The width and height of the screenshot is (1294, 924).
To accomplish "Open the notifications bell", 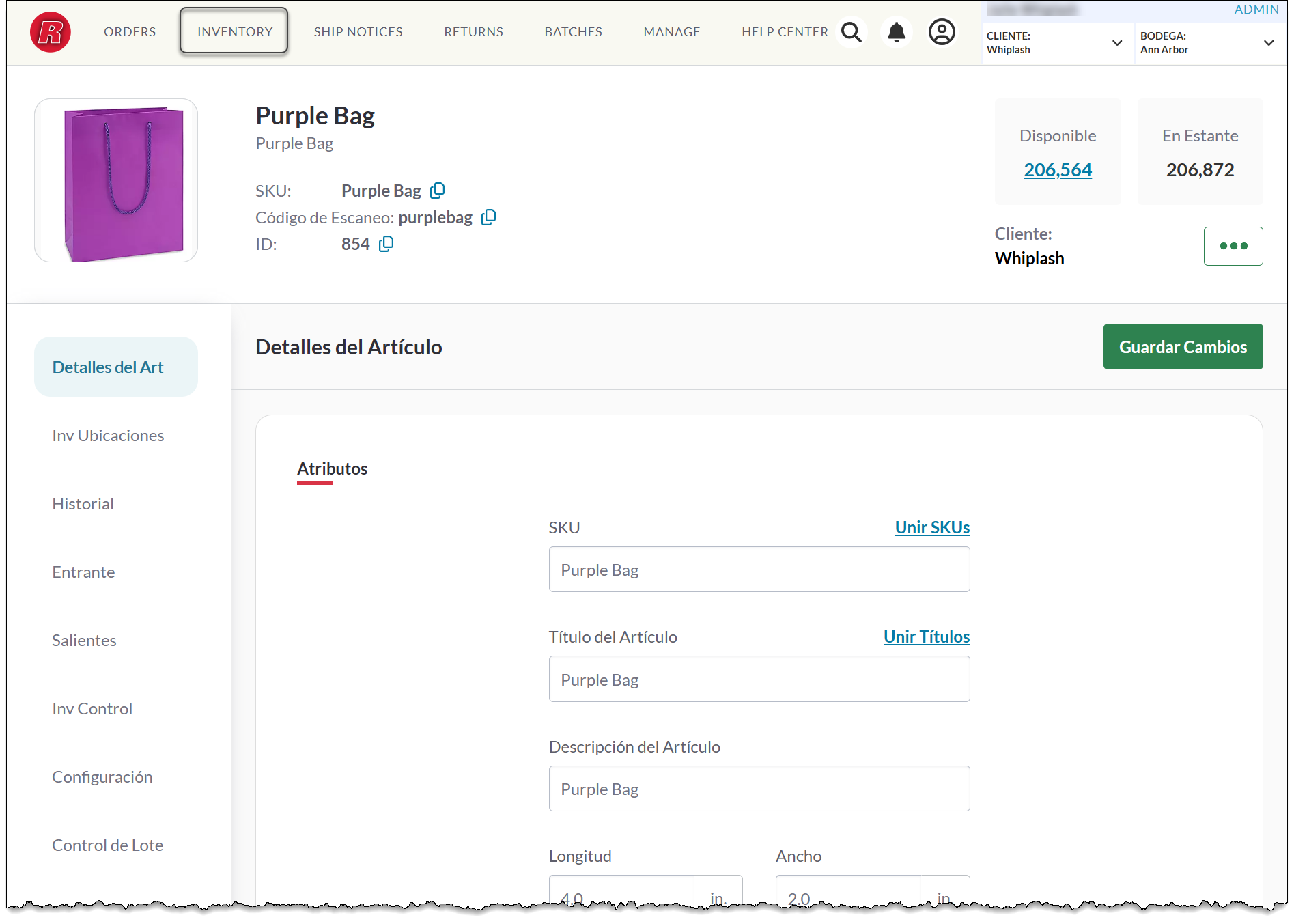I will click(896, 32).
